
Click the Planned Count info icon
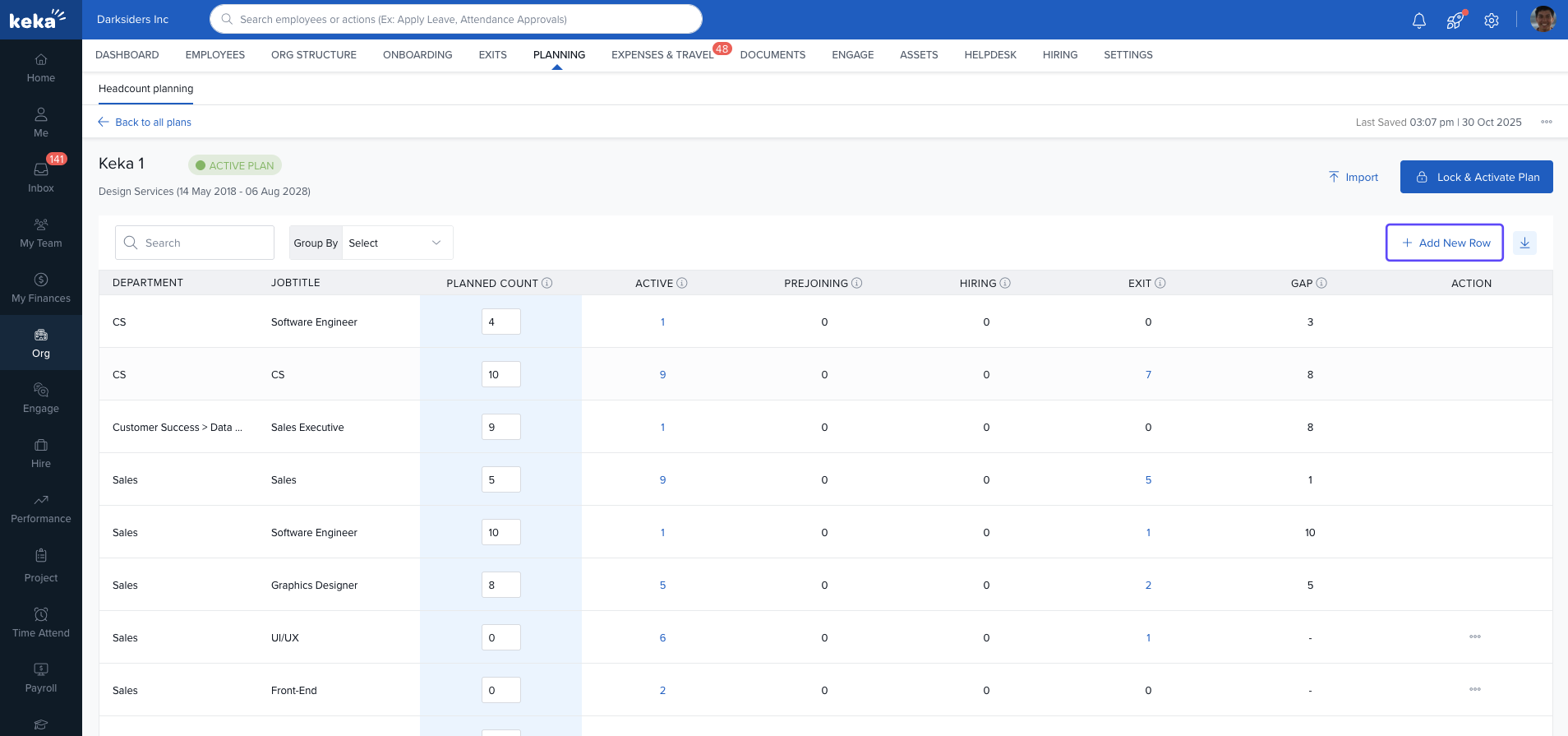point(547,283)
